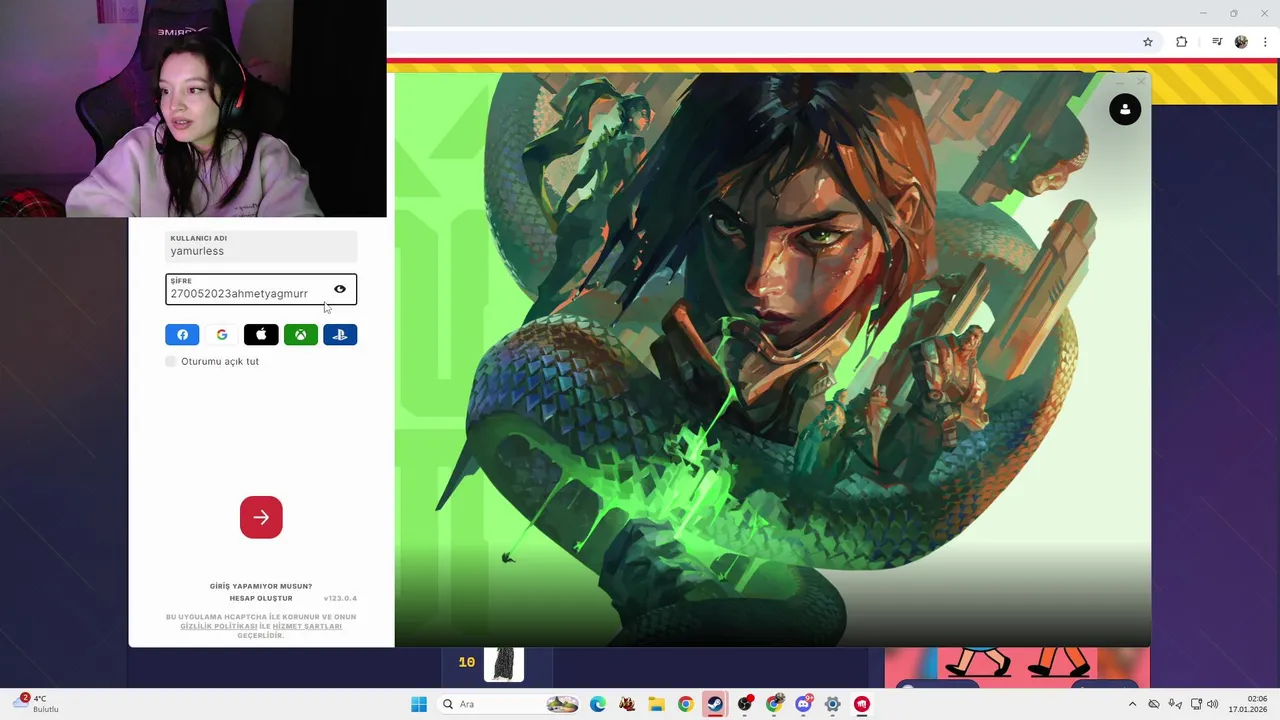Click version text v123.0.4
The image size is (1280, 720).
340,598
